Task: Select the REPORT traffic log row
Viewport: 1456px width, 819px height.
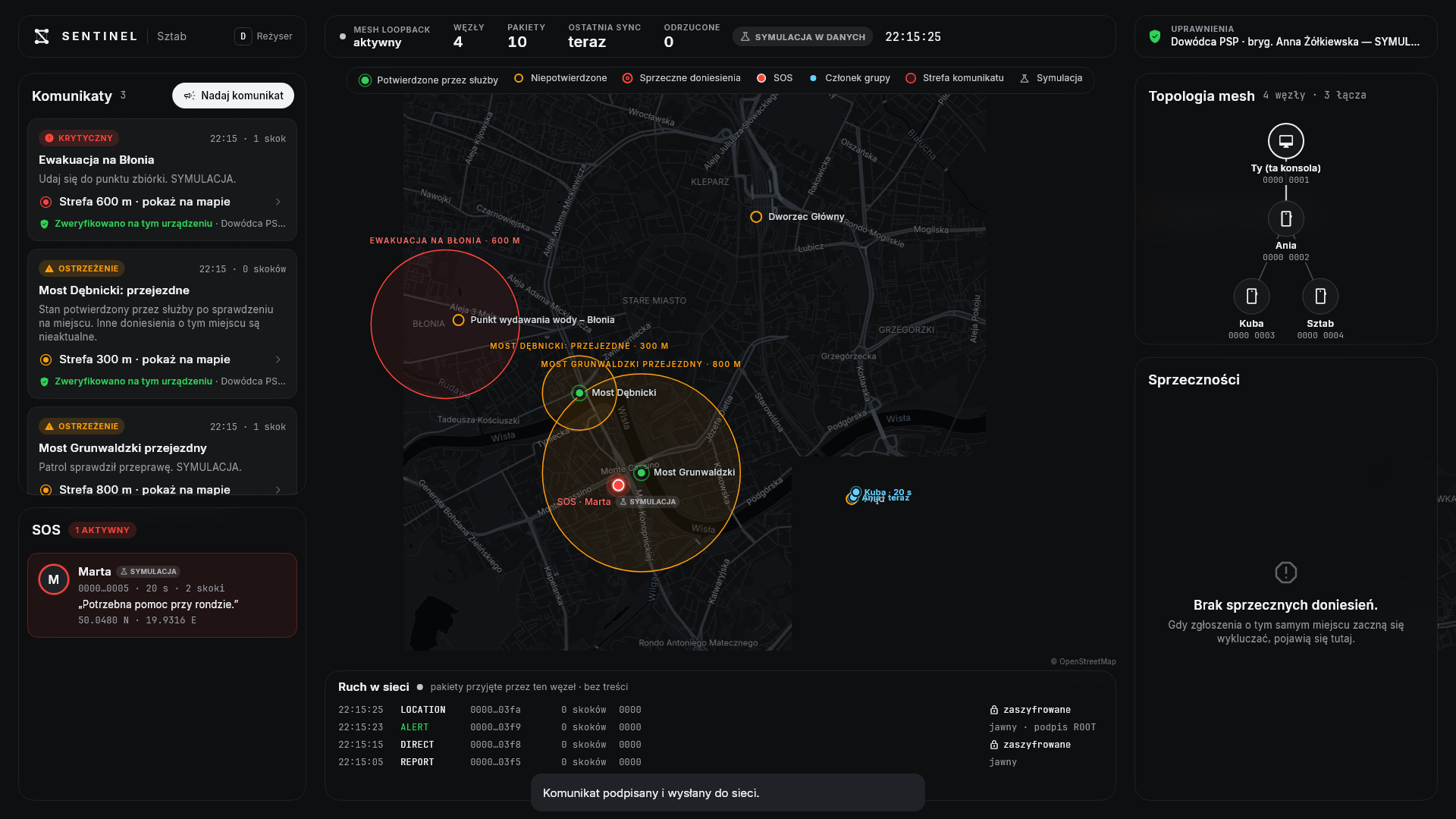Action: click(720, 762)
